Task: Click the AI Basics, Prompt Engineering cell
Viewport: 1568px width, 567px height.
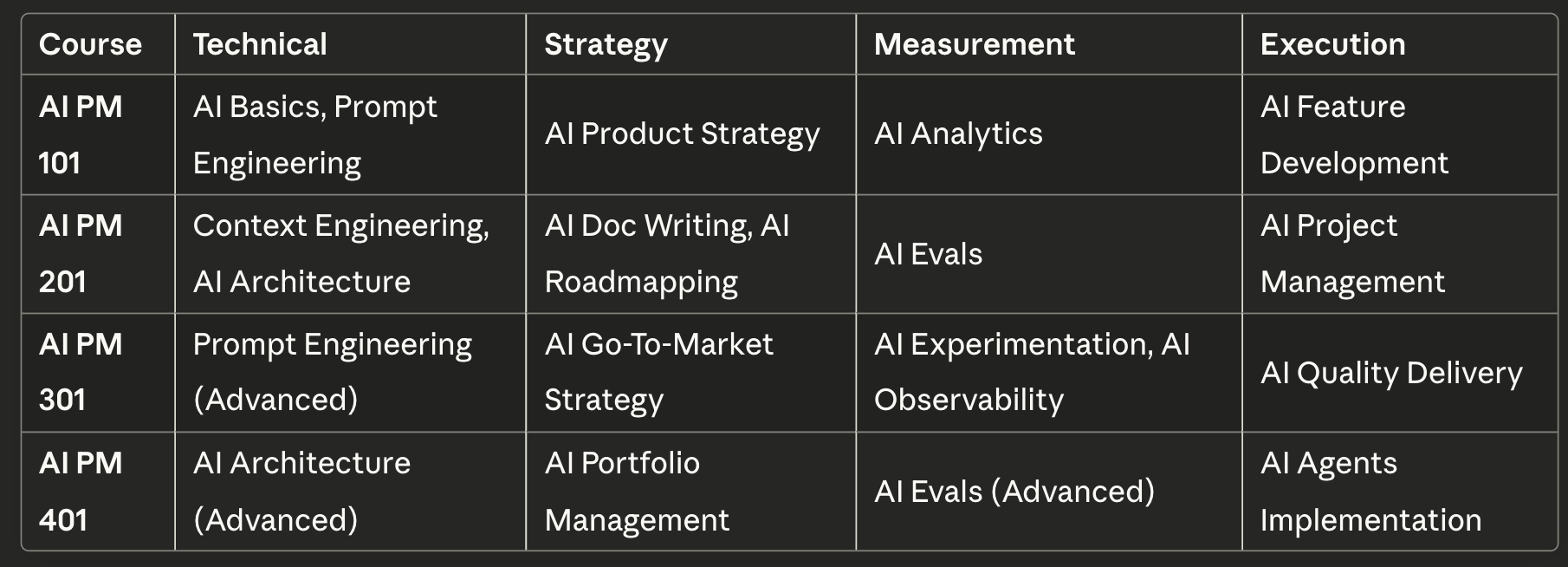Action: tap(314, 134)
